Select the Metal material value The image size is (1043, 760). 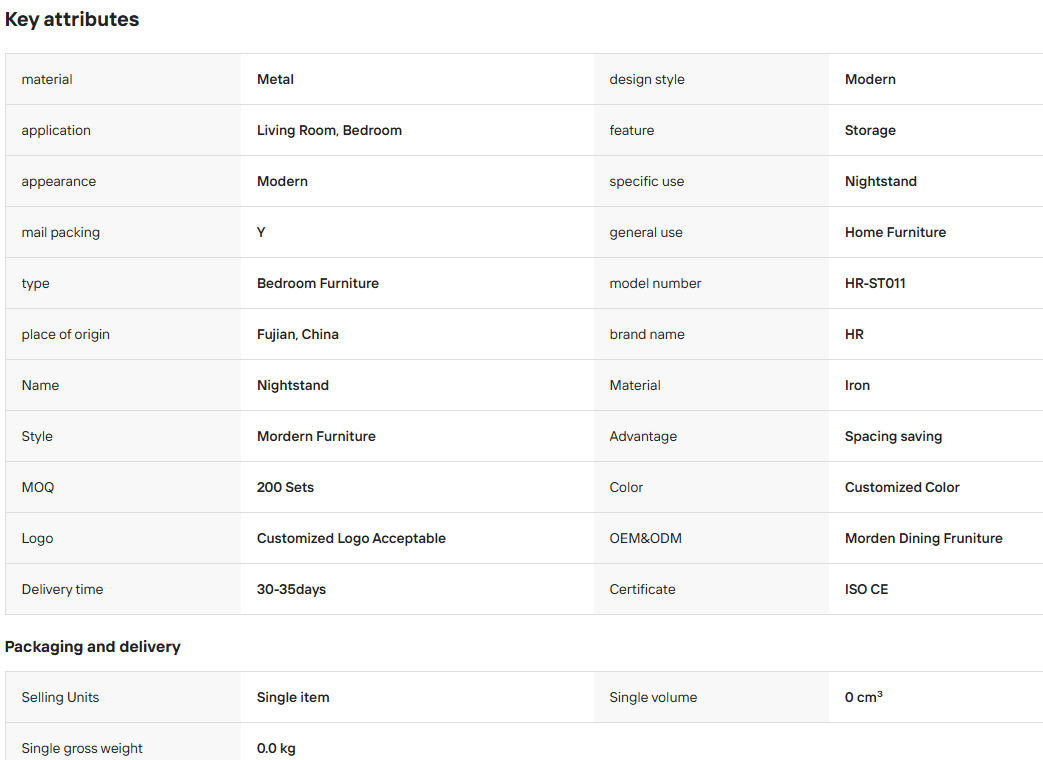pyautogui.click(x=275, y=79)
